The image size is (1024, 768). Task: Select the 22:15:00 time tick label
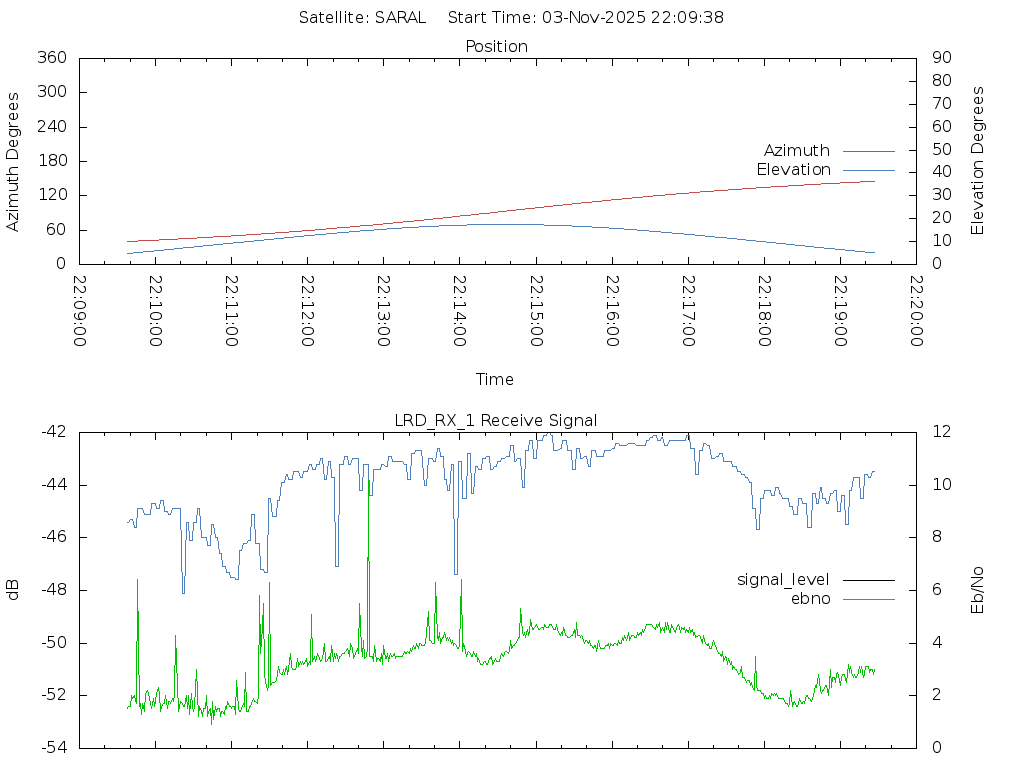[x=535, y=311]
